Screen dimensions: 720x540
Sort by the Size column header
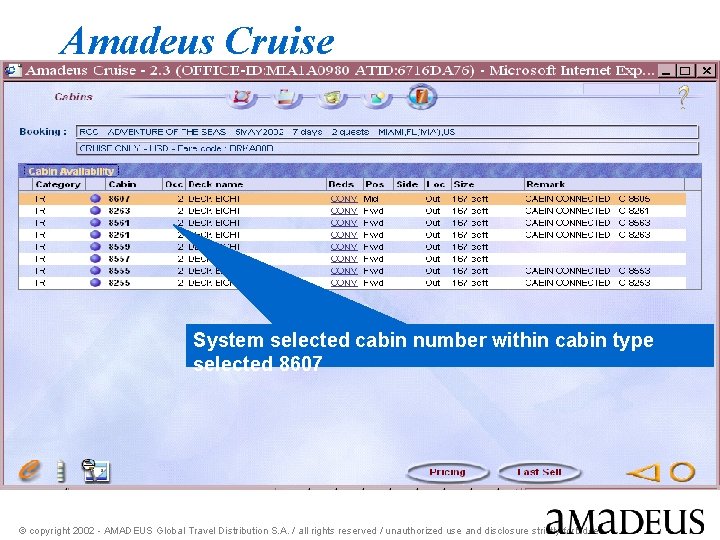click(487, 184)
